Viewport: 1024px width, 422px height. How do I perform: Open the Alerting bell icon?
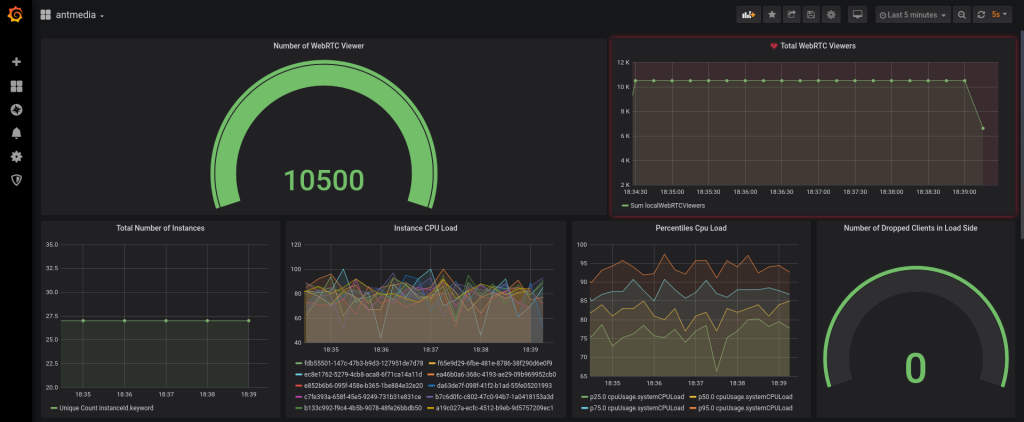[16, 133]
